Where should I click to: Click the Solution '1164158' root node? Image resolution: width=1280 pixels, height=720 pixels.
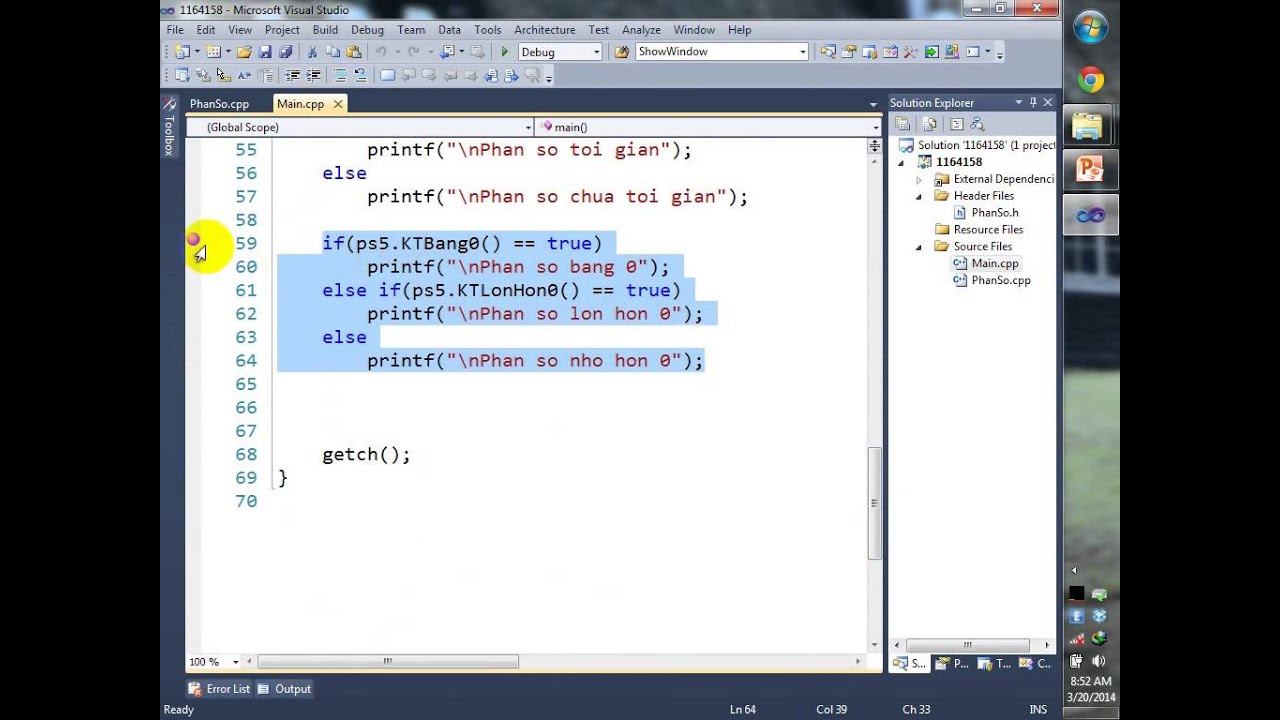[x=977, y=145]
